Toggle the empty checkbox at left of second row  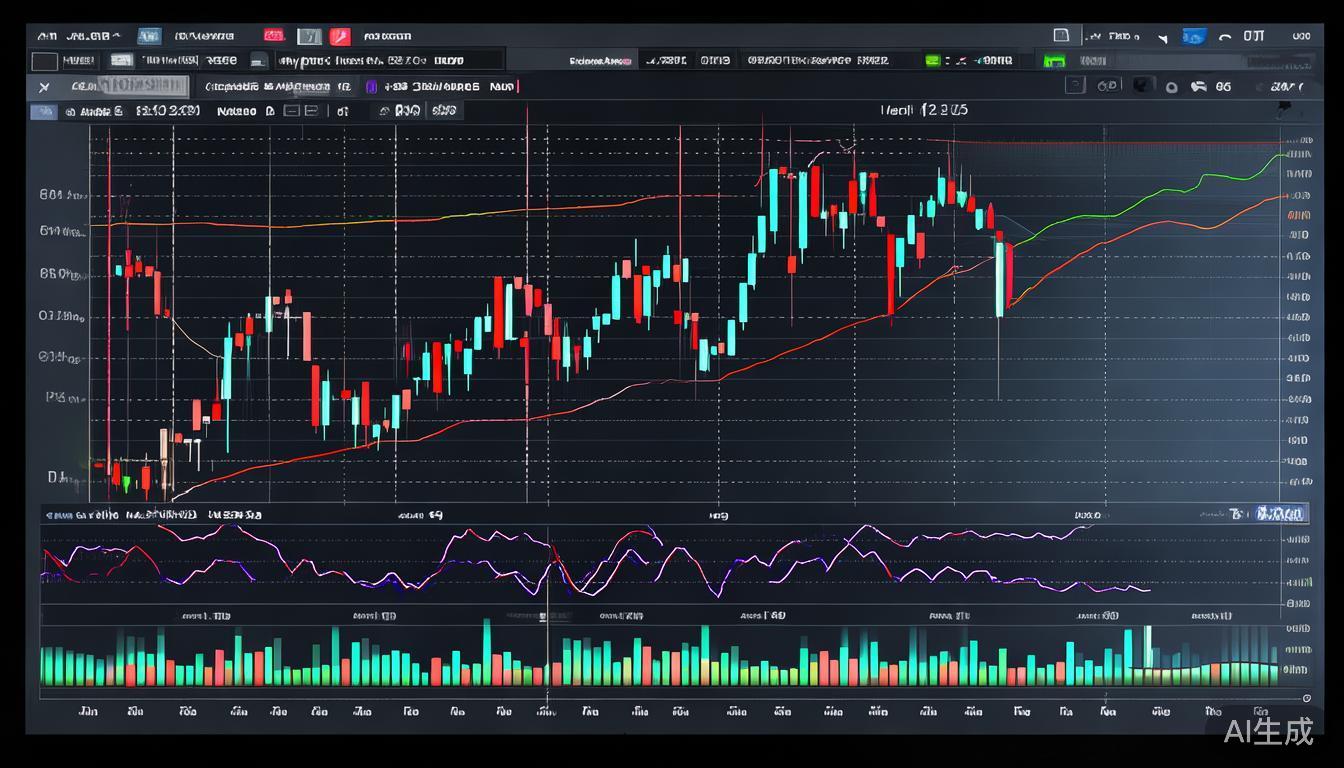tap(44, 62)
